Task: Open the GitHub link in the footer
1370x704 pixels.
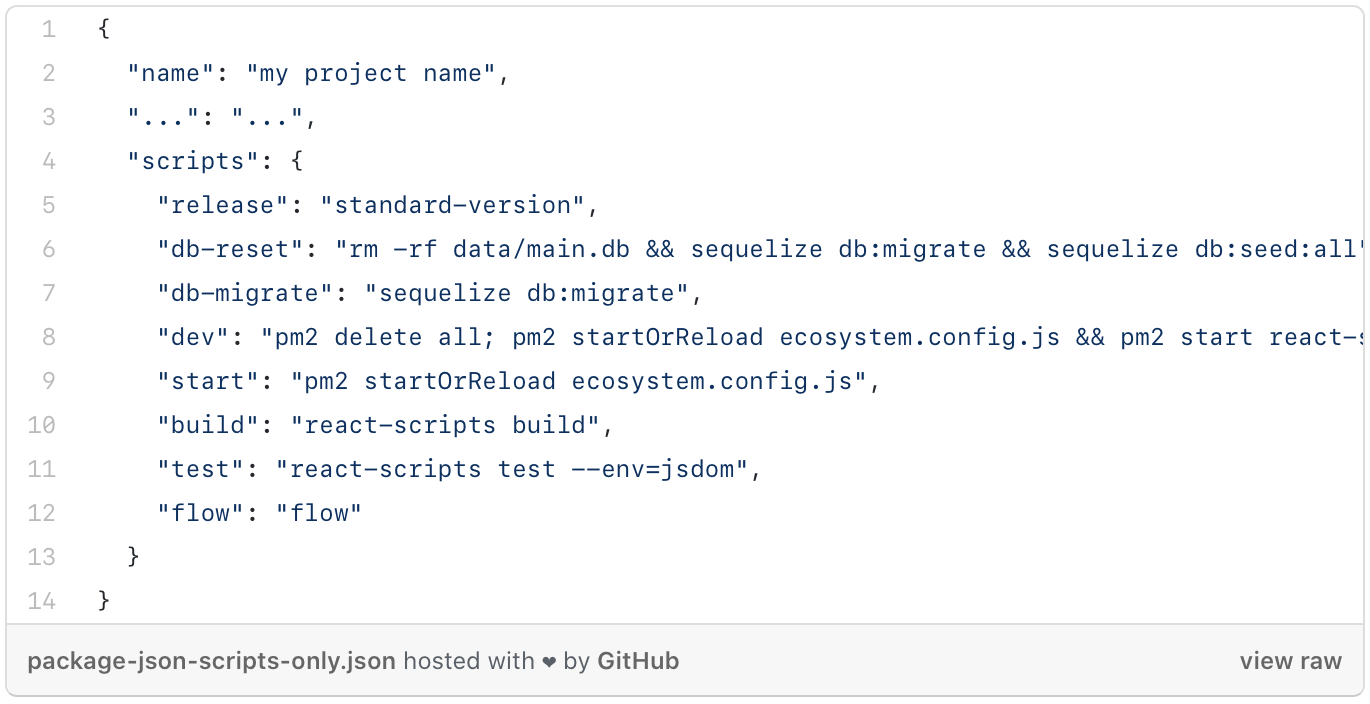Action: click(x=638, y=661)
